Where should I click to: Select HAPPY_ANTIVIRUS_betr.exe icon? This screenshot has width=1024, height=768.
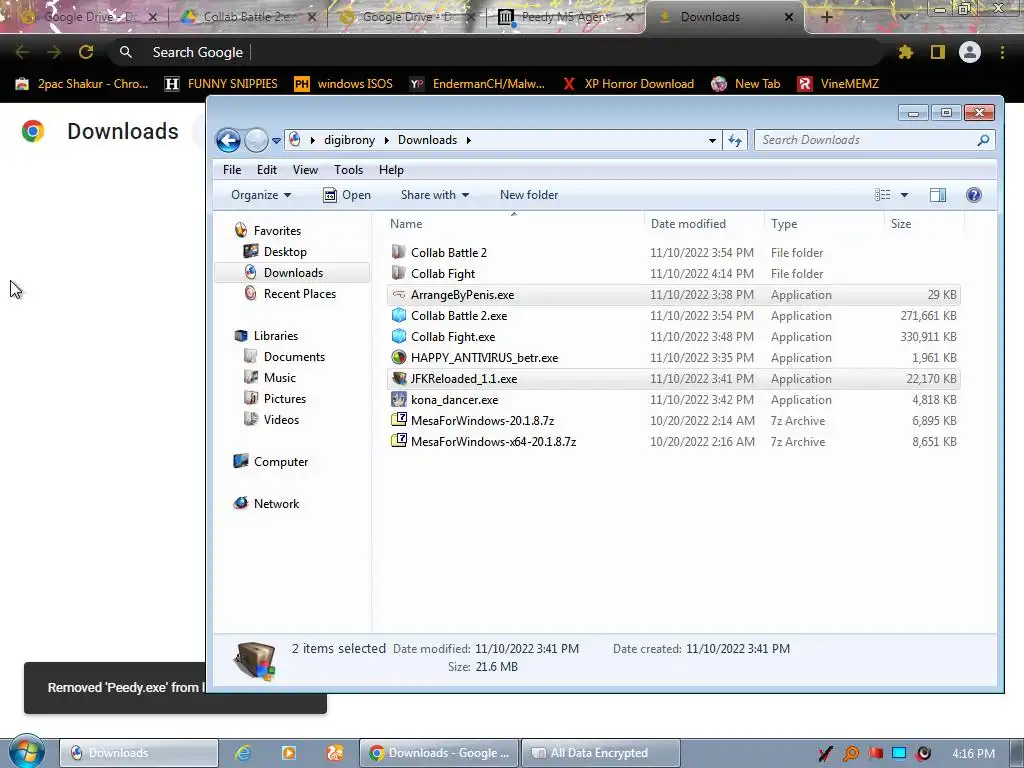(x=399, y=357)
